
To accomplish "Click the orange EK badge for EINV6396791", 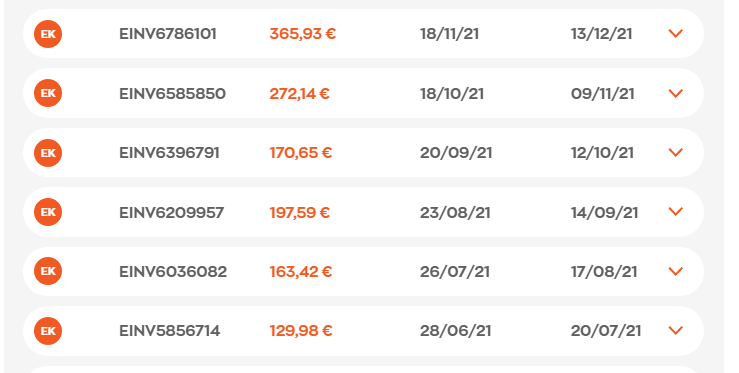I will tap(48, 153).
